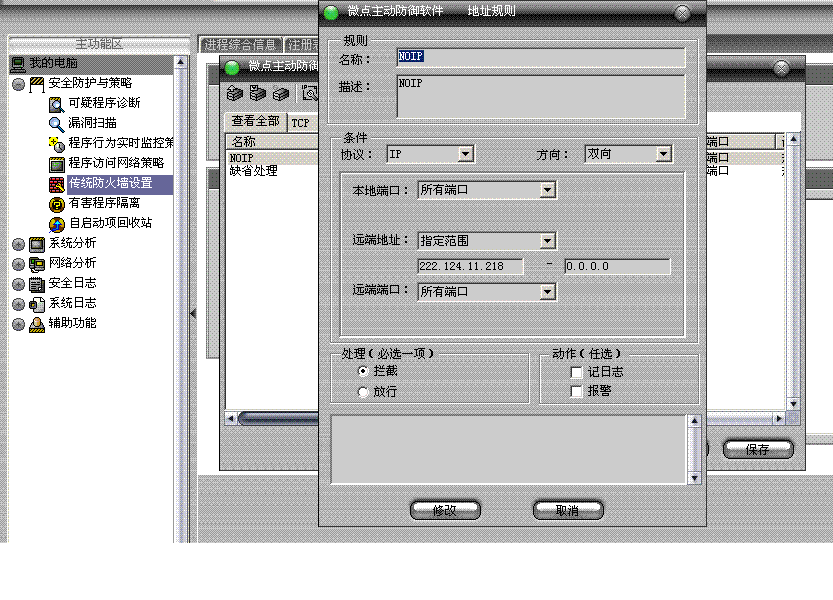The height and width of the screenshot is (600, 833).
Task: Open the 远端端口 dropdown
Action: 547,292
